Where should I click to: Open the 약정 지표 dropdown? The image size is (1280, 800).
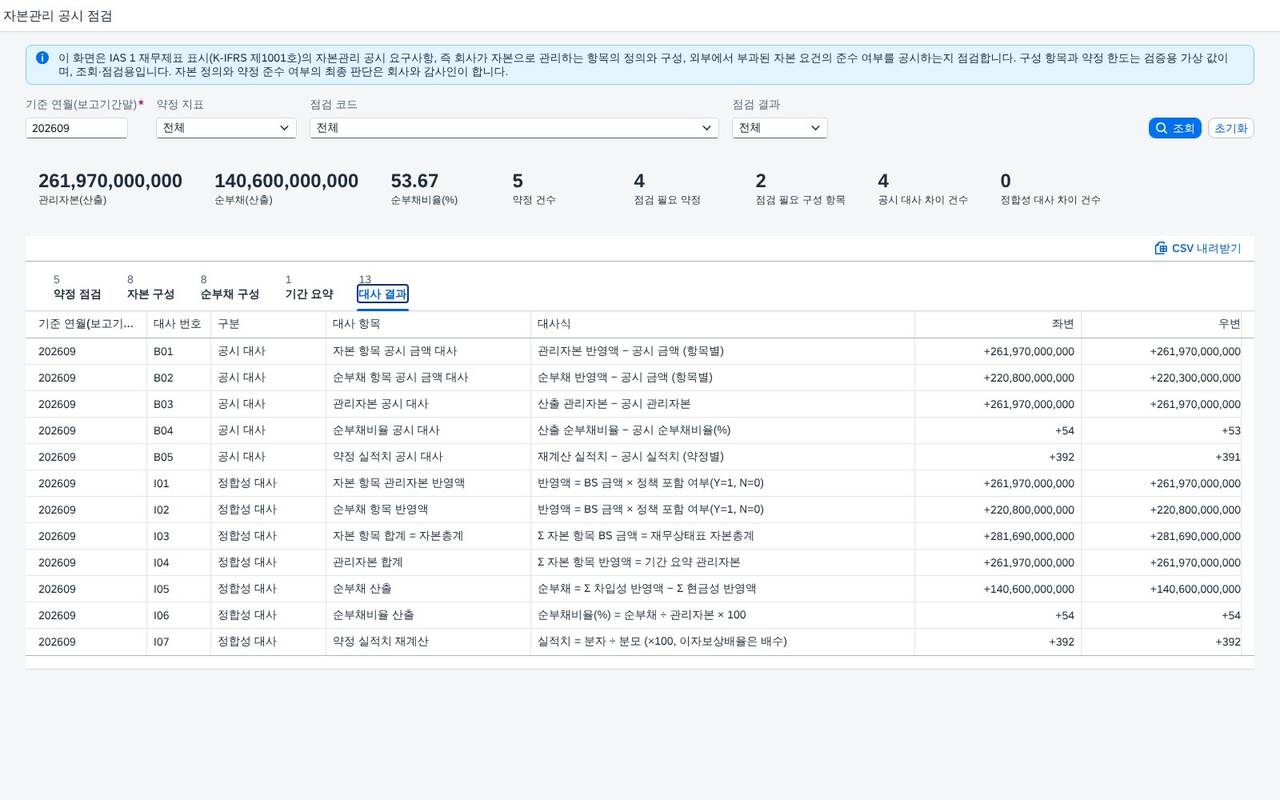226,128
